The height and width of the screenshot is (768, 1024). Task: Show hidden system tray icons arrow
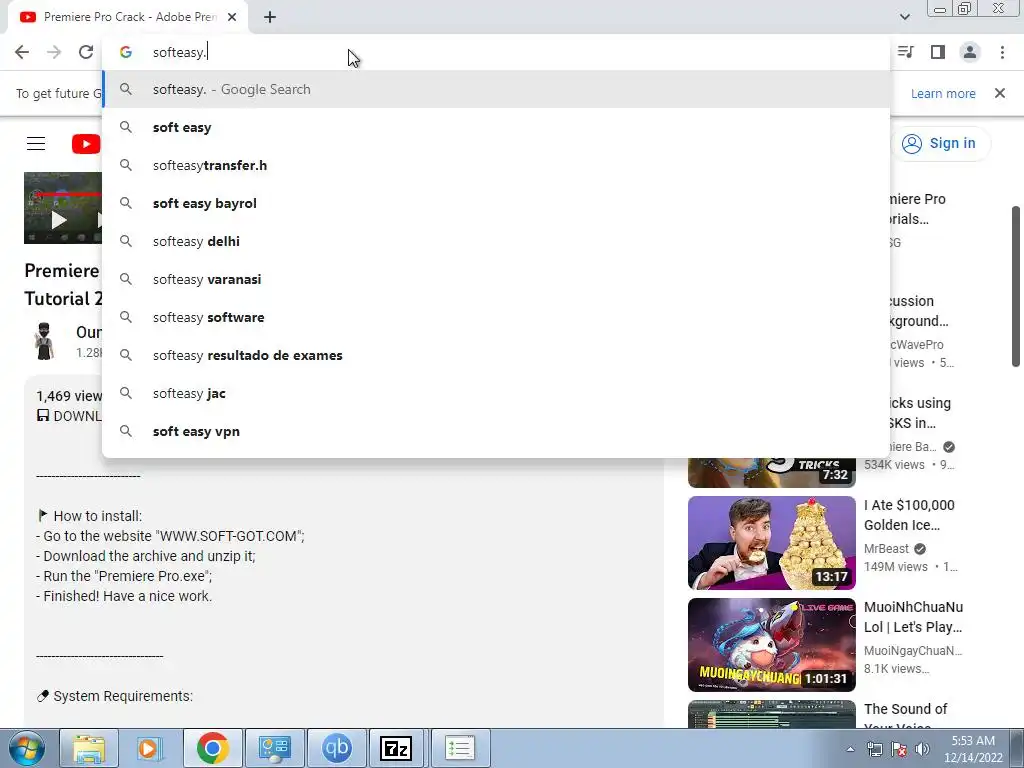pos(850,749)
